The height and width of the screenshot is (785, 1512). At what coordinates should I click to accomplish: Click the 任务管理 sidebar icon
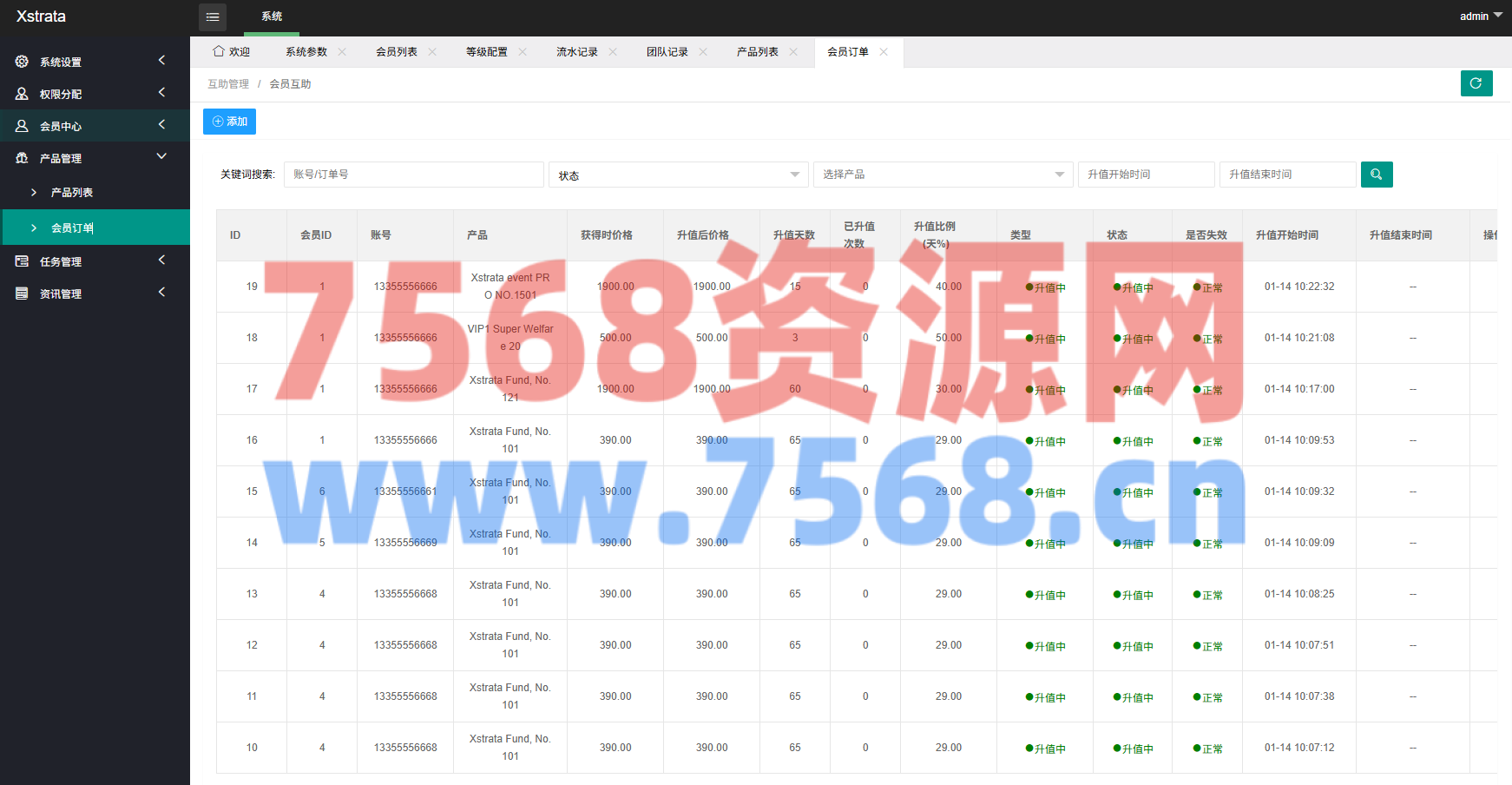pyautogui.click(x=22, y=261)
